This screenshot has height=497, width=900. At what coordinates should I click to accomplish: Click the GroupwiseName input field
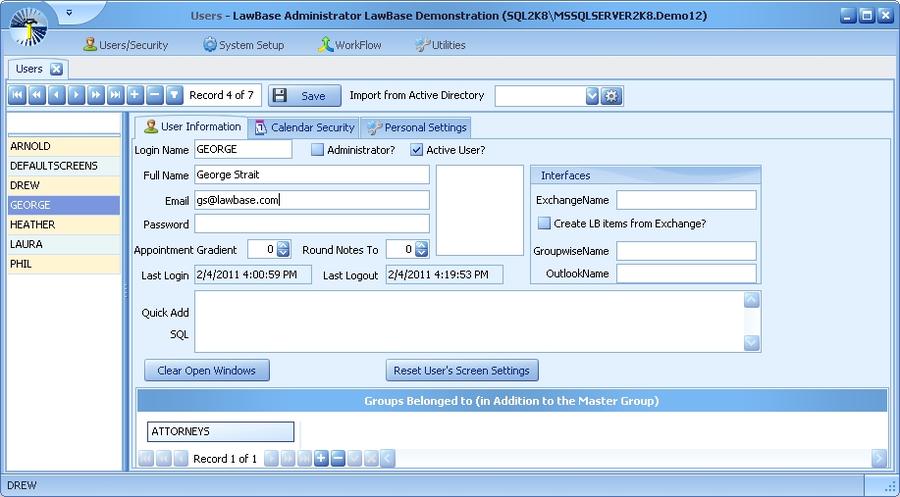pos(686,251)
